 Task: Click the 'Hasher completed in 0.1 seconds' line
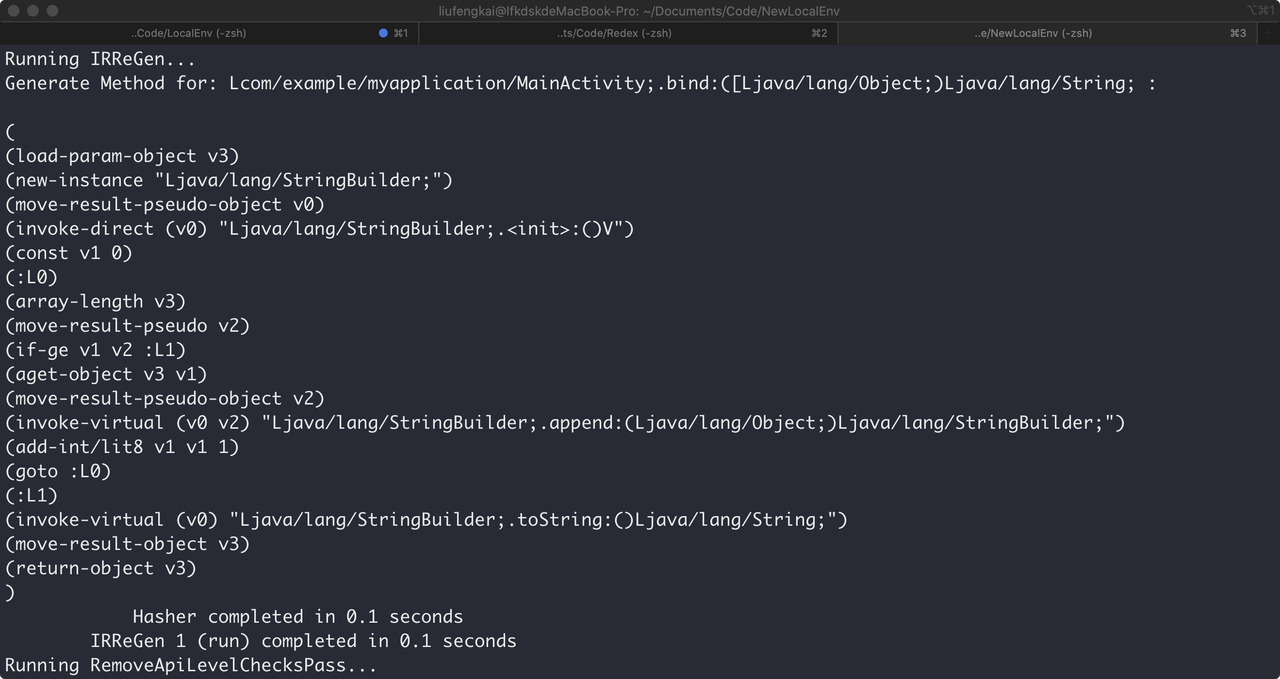pyautogui.click(x=297, y=617)
